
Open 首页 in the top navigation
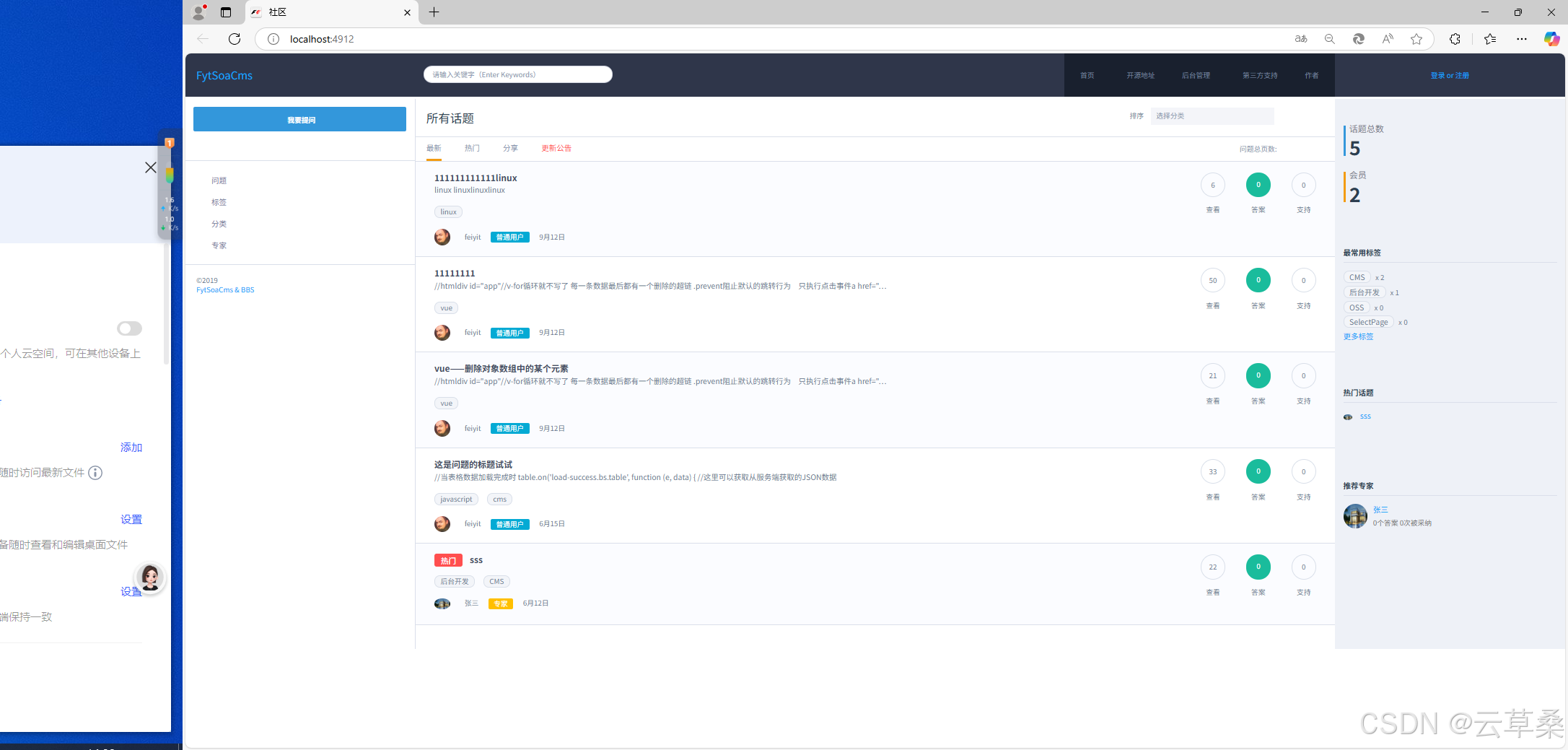1087,76
